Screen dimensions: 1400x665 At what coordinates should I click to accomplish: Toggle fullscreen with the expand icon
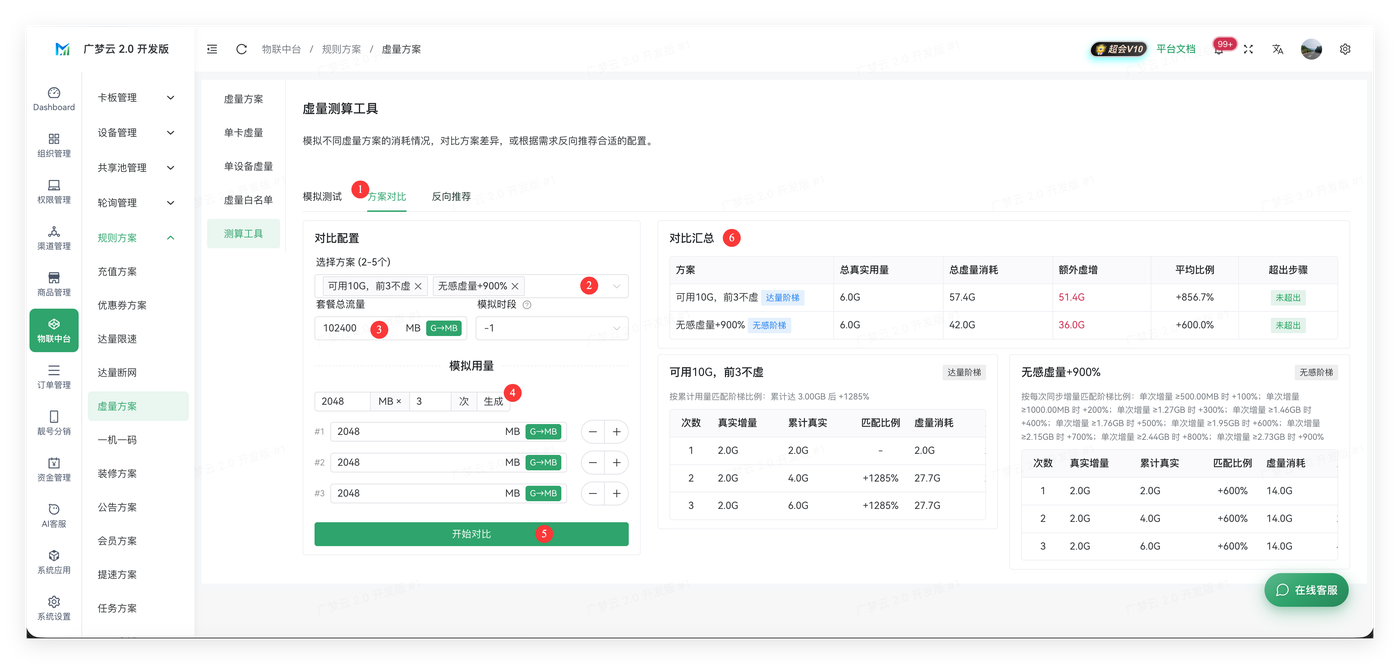[x=1248, y=49]
